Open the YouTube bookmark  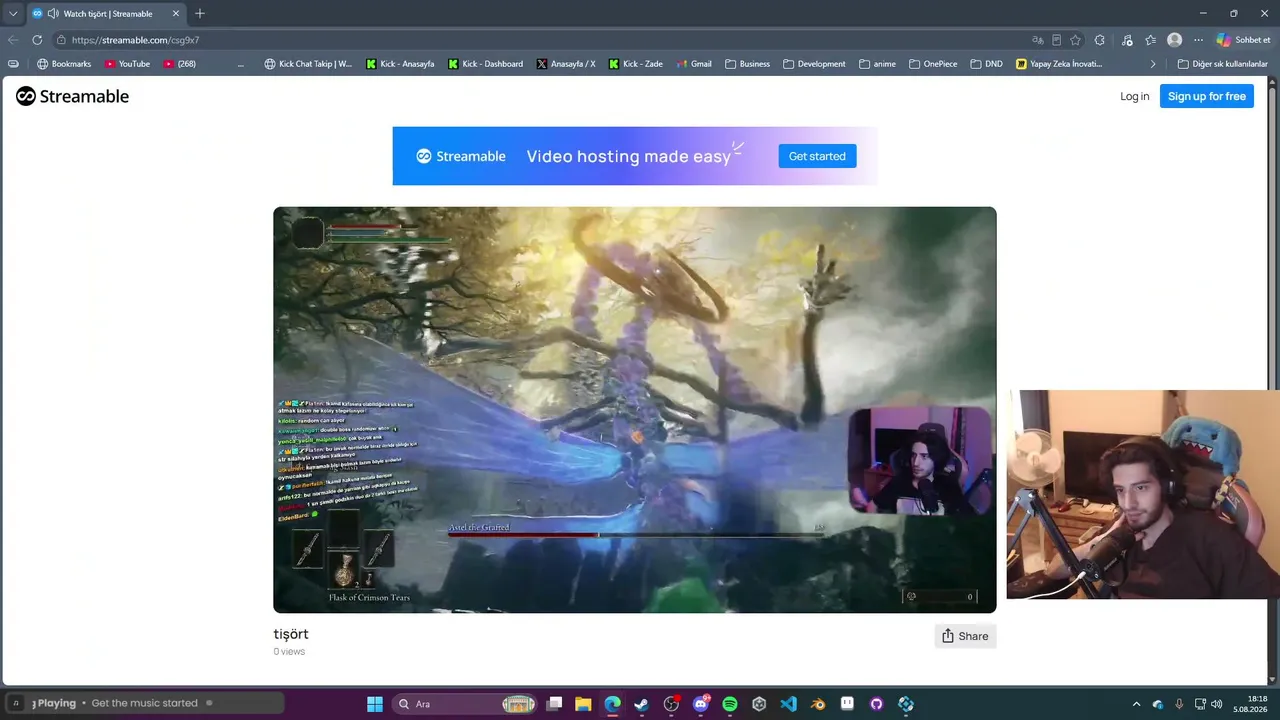pyautogui.click(x=127, y=64)
